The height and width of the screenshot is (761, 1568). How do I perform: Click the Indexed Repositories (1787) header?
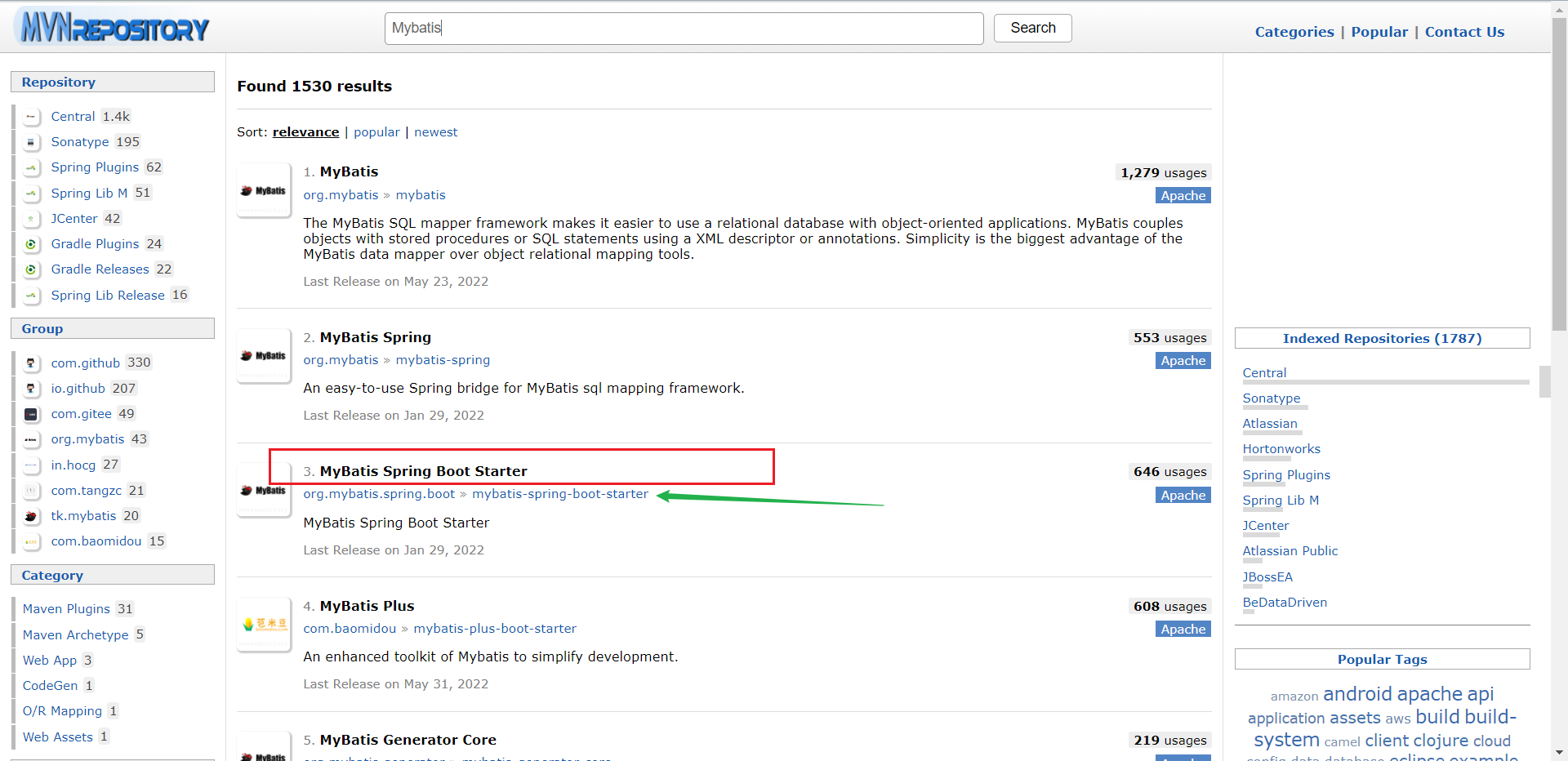[x=1382, y=338]
